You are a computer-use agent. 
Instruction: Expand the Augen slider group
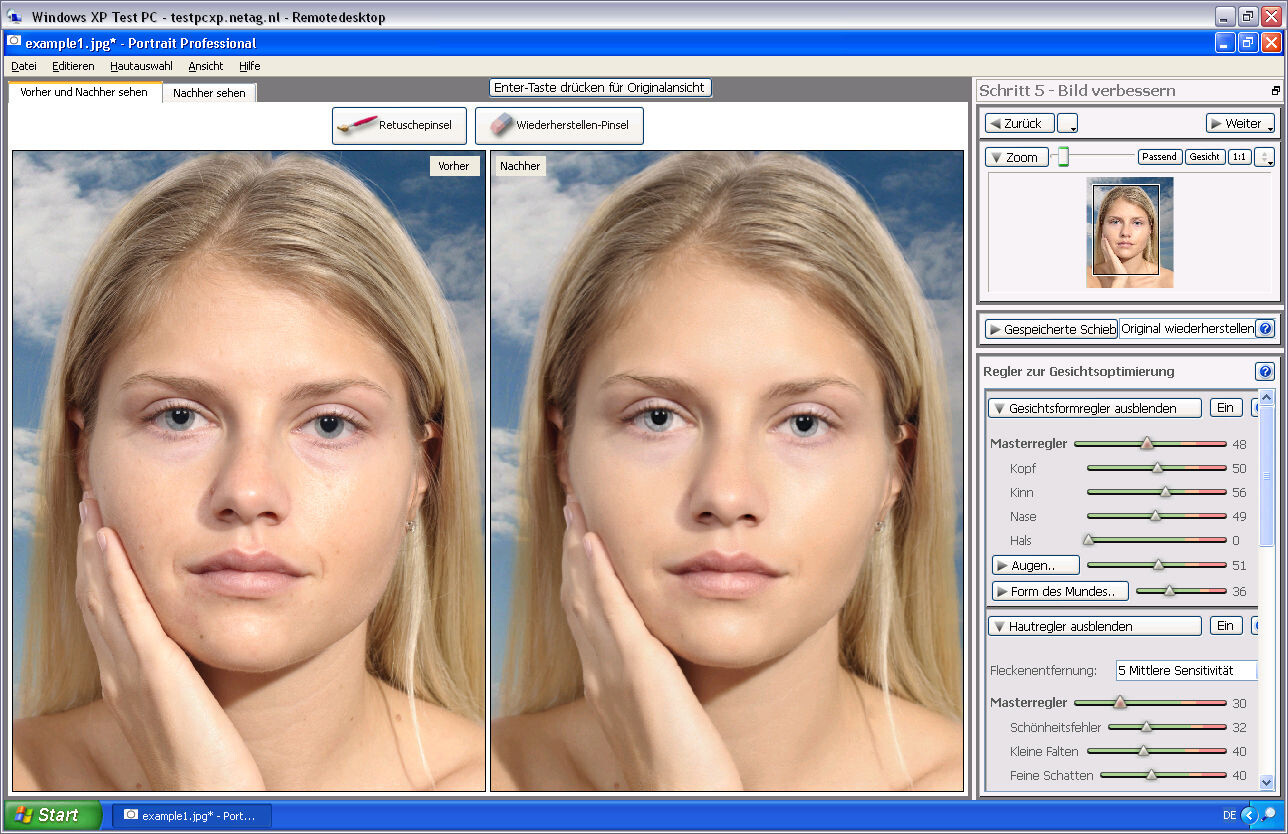(1035, 564)
